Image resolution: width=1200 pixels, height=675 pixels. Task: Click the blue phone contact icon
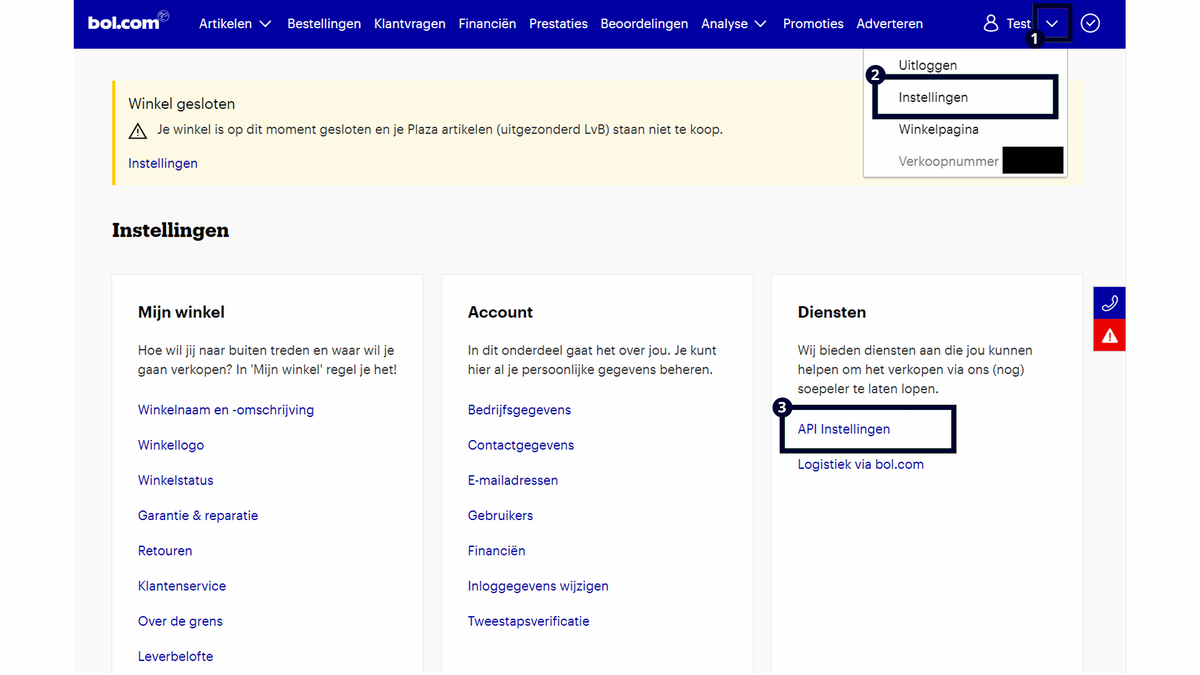coord(1109,303)
